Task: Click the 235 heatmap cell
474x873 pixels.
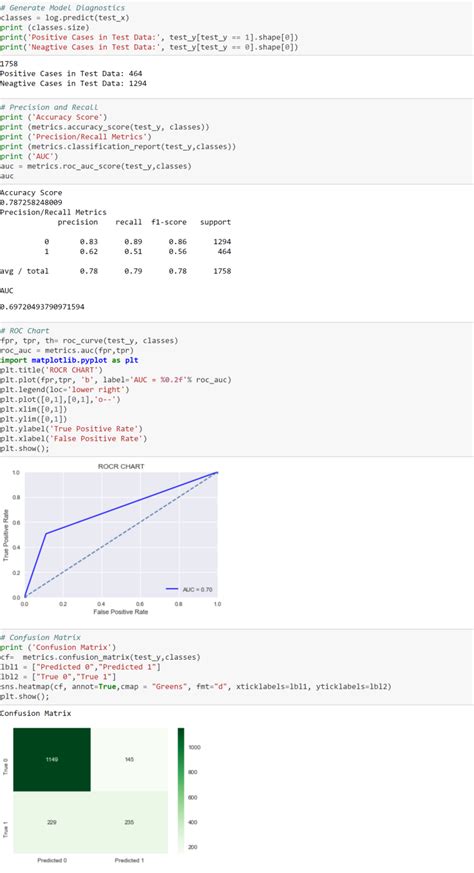Action: 129,822
